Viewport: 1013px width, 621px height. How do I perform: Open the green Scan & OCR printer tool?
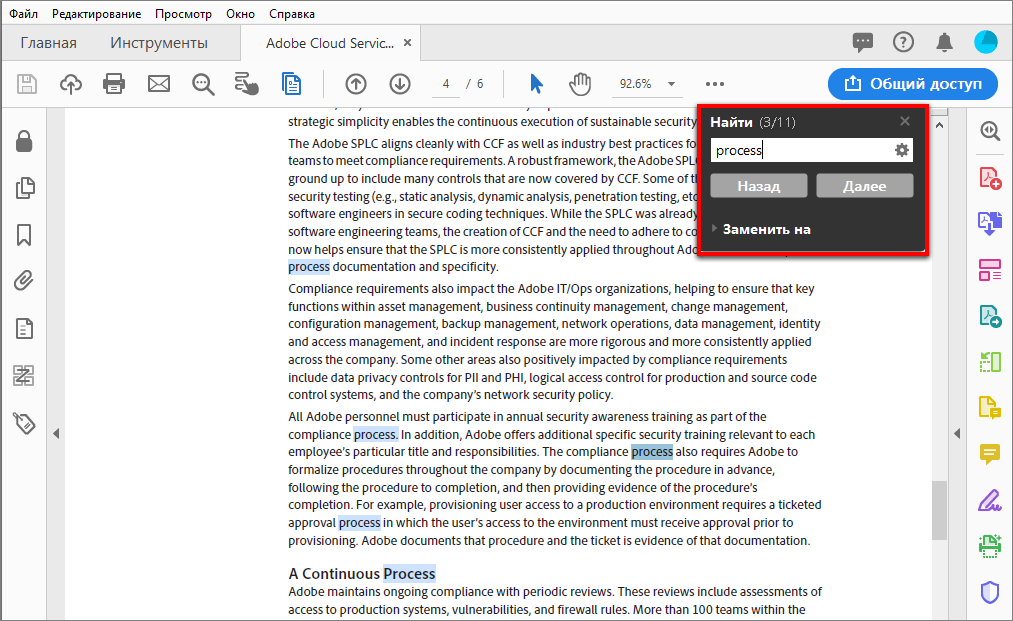coord(990,546)
